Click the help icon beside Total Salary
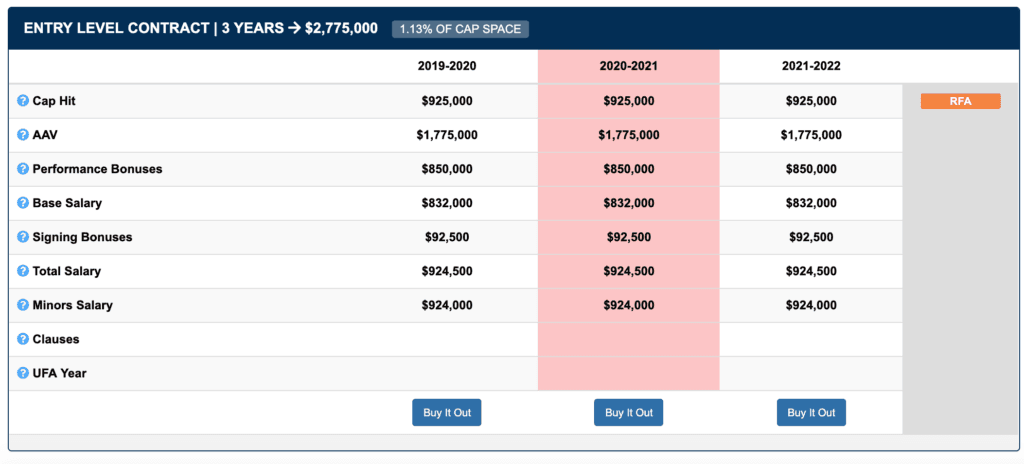 [x=23, y=271]
